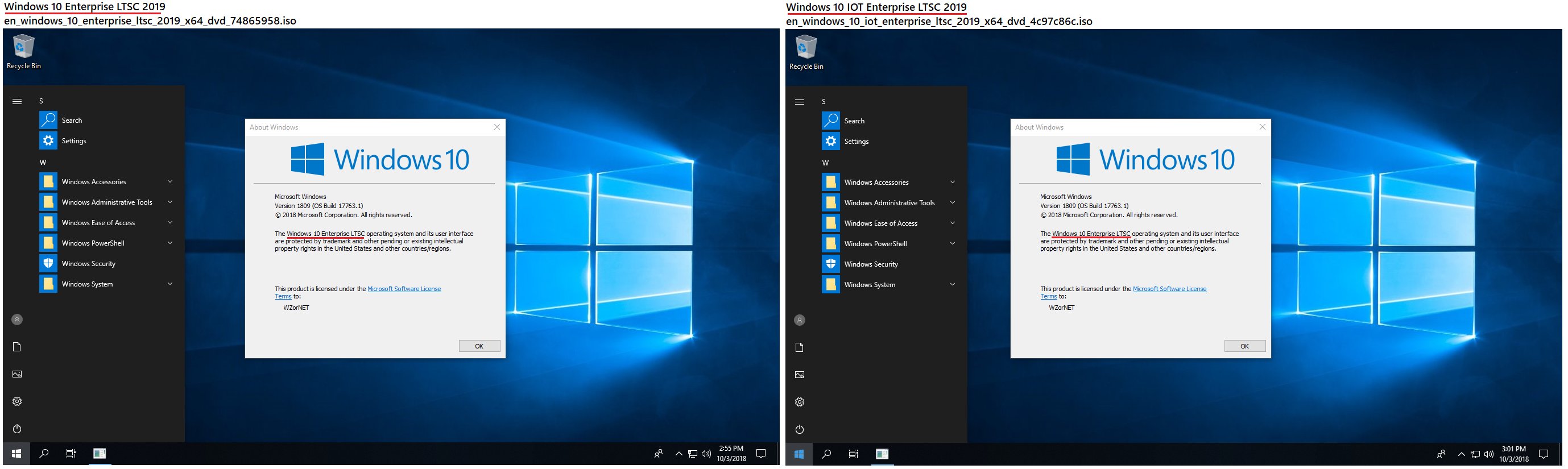This screenshot has width=1568, height=469.
Task: Click Settings gear in right Start rail
Action: (799, 402)
